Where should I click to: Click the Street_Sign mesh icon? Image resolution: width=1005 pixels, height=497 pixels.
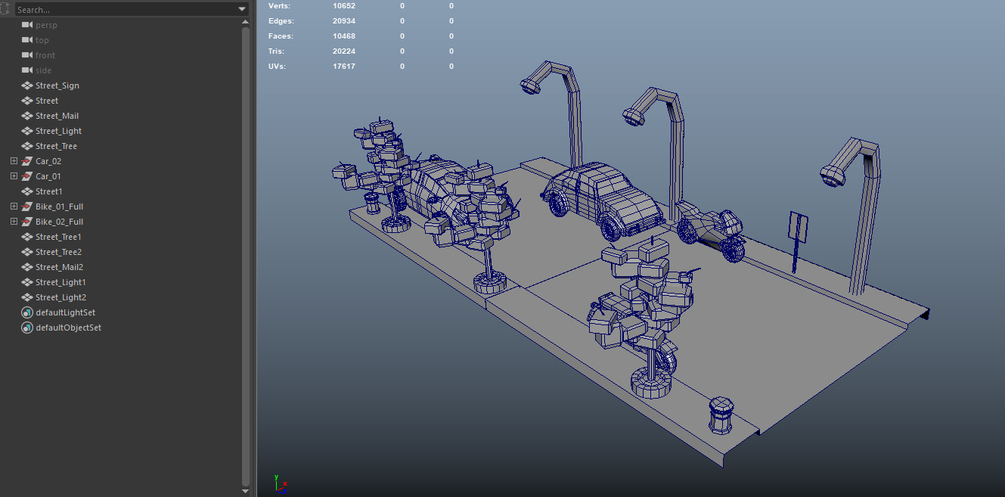pos(27,85)
